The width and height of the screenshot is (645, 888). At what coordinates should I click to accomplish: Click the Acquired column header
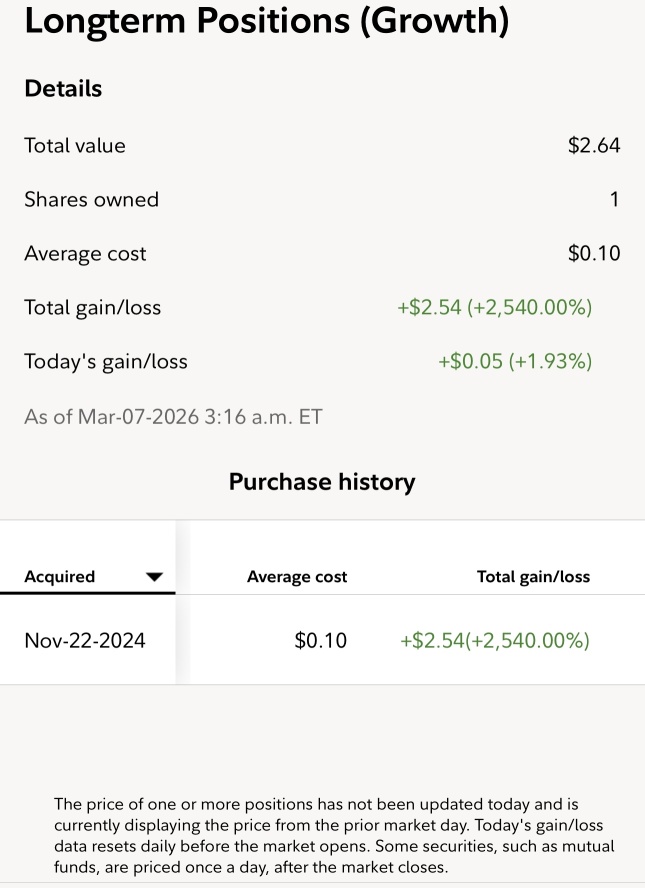[59, 577]
